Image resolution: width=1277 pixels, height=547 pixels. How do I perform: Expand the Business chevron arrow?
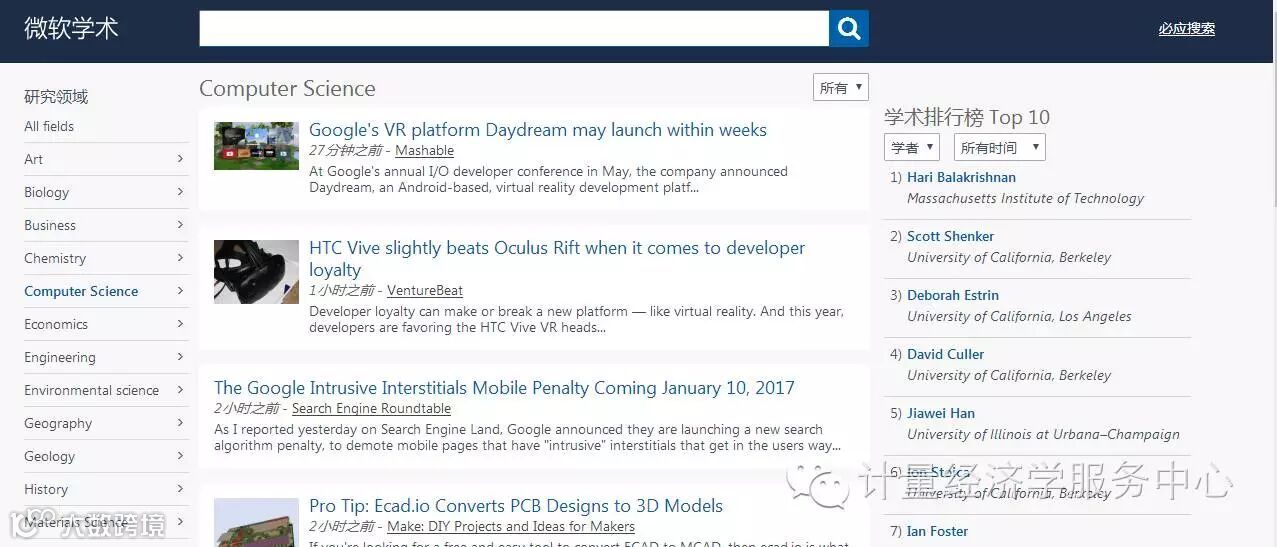pos(180,224)
